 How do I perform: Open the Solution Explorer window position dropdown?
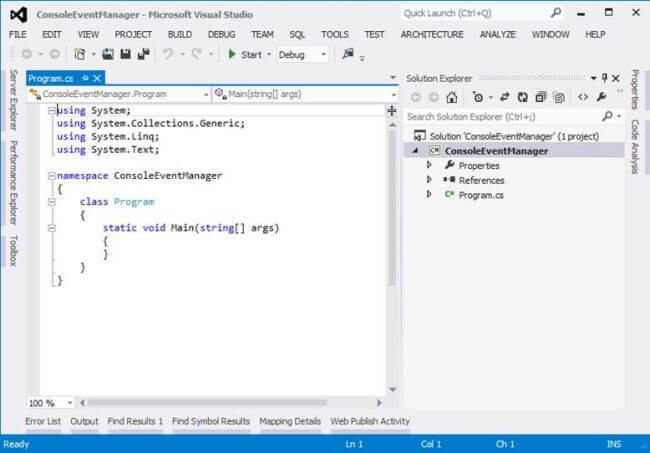(594, 78)
